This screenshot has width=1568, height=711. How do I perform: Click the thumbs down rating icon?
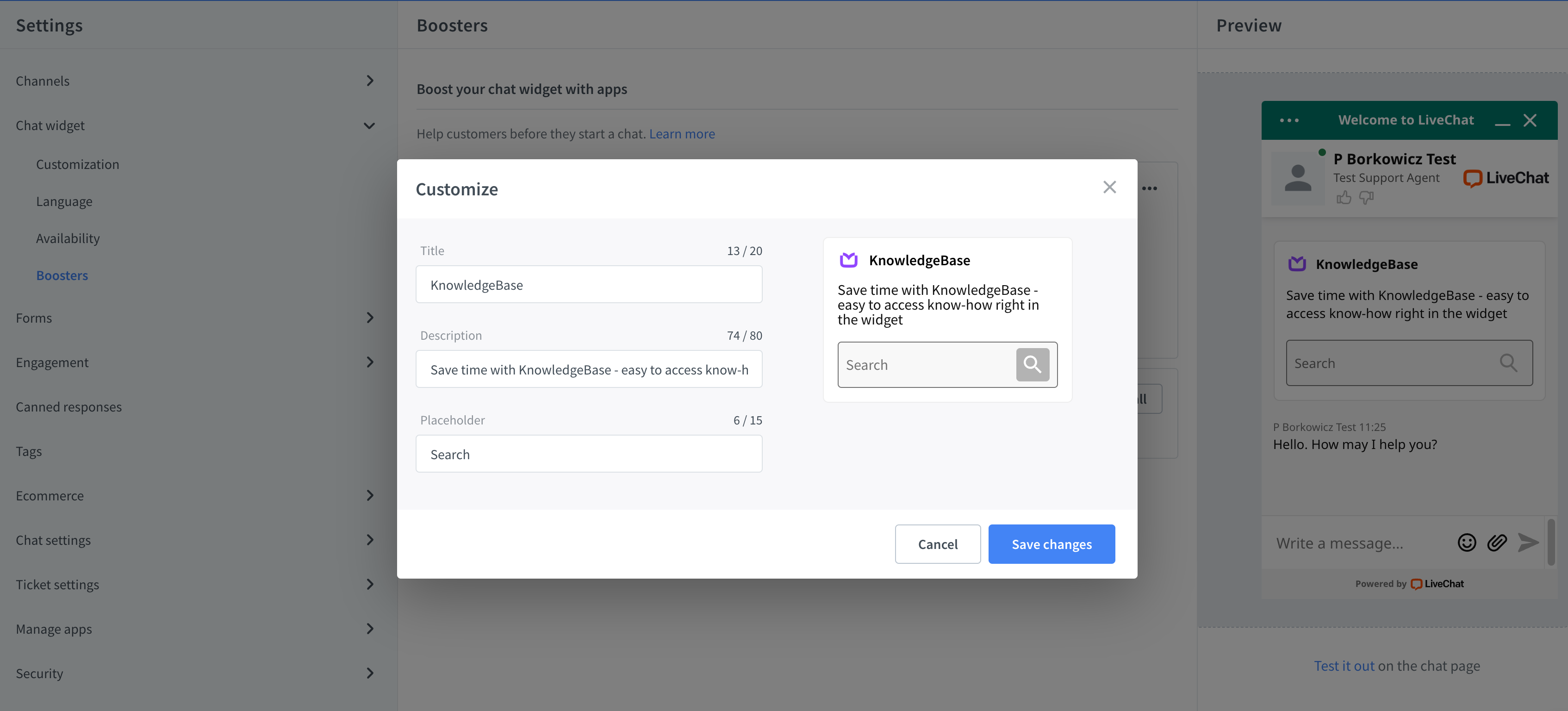point(1367,197)
